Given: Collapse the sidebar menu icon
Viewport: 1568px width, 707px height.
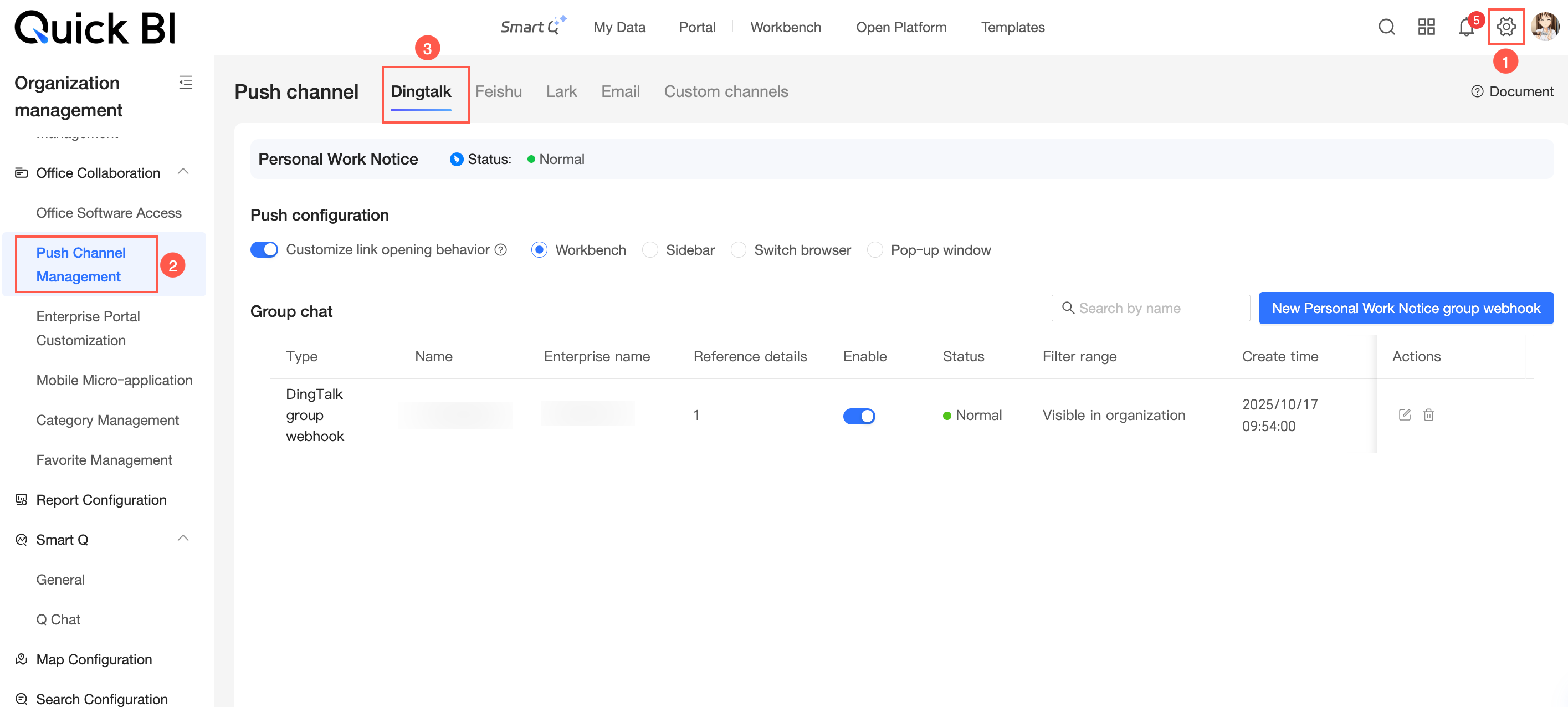Looking at the screenshot, I should (x=186, y=82).
